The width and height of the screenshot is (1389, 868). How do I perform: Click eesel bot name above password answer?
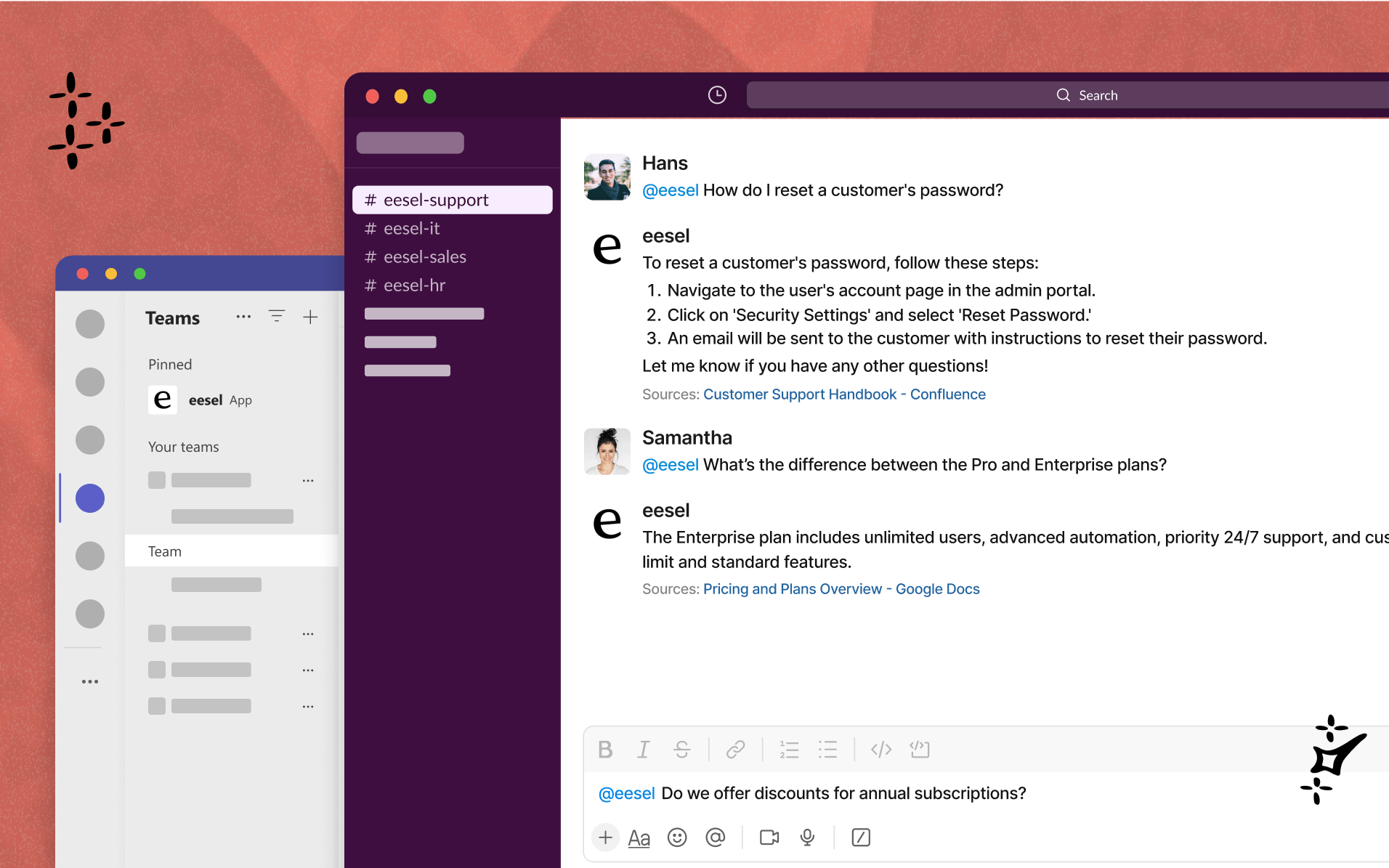coord(665,236)
